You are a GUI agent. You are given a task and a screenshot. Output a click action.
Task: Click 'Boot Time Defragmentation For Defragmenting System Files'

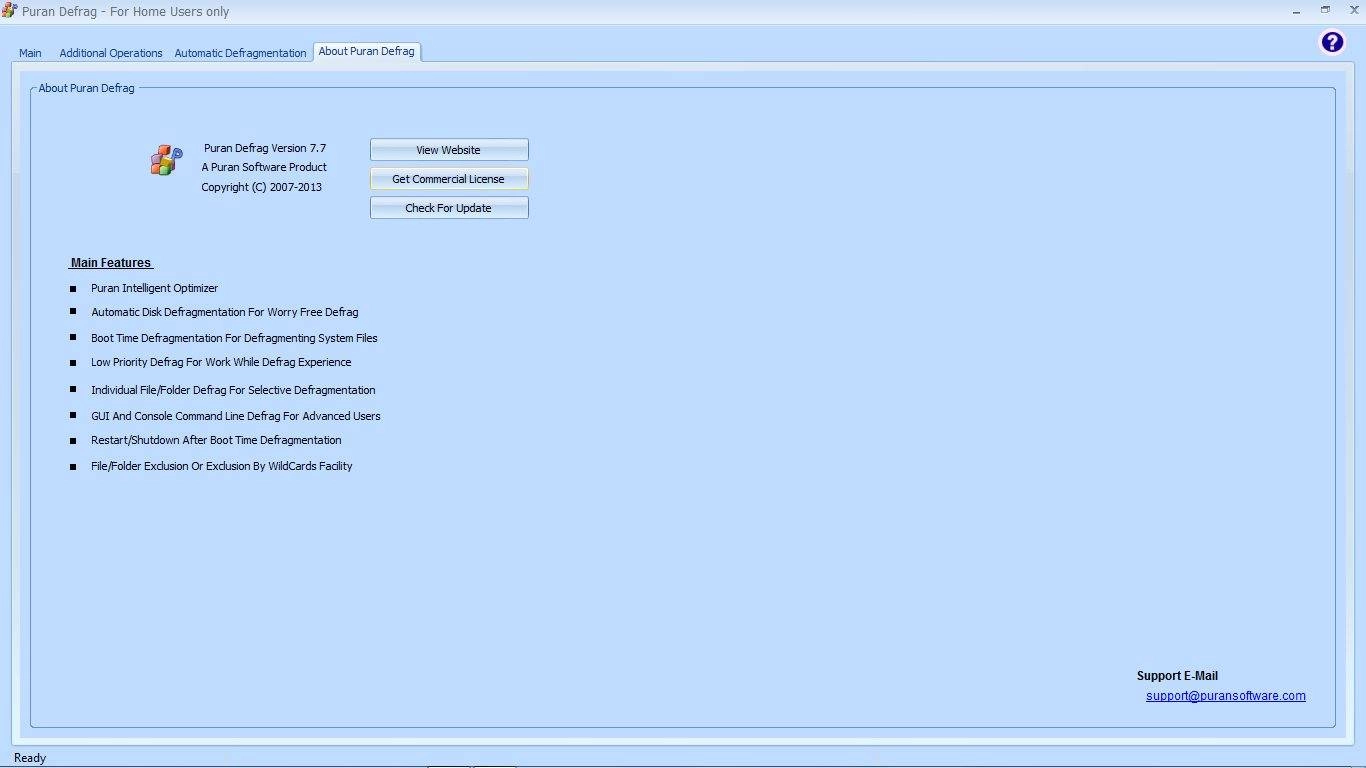click(234, 338)
